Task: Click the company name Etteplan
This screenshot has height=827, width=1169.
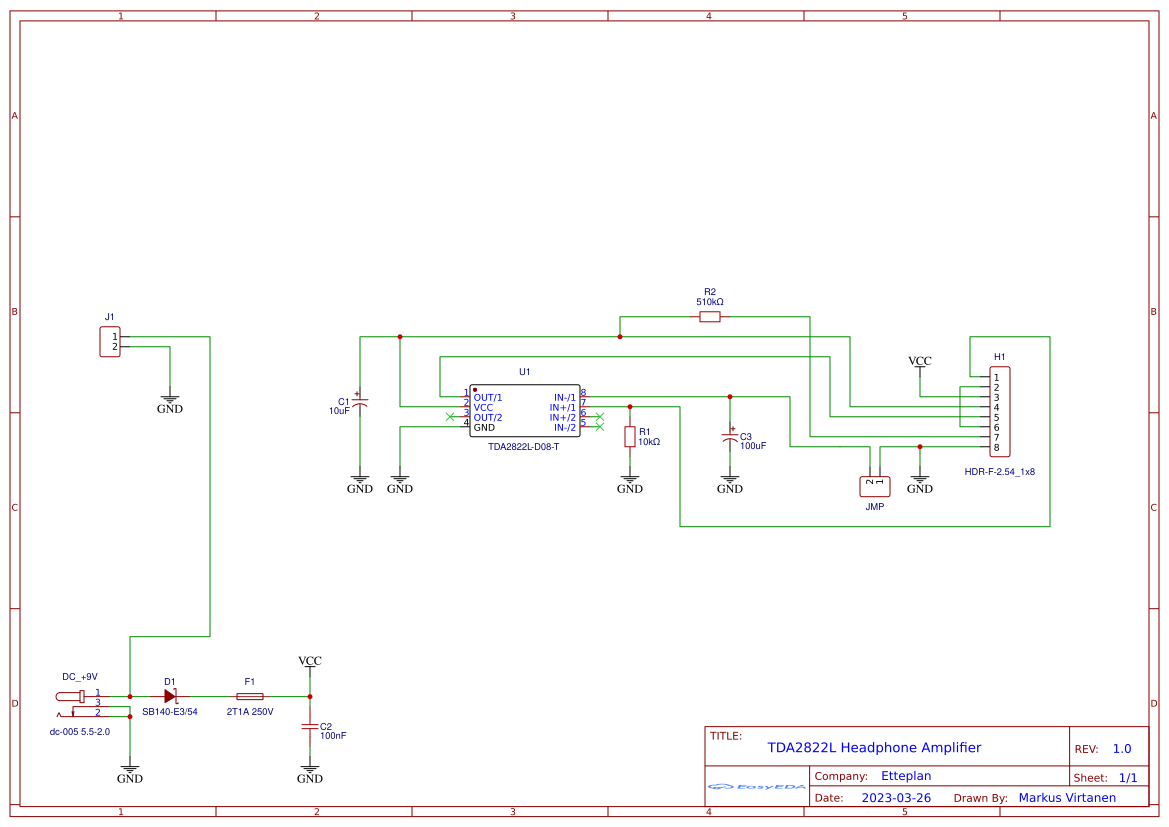Action: [906, 776]
